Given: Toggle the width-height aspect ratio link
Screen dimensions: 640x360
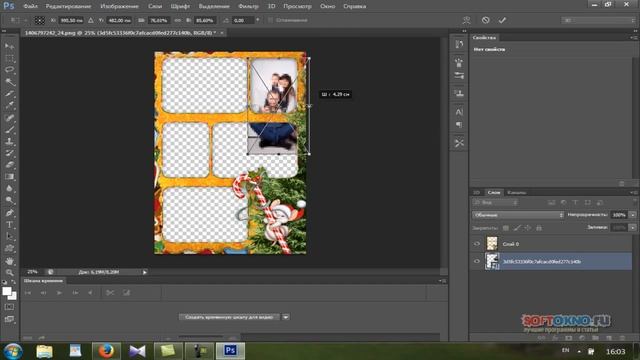Looking at the screenshot, I should (x=177, y=20).
